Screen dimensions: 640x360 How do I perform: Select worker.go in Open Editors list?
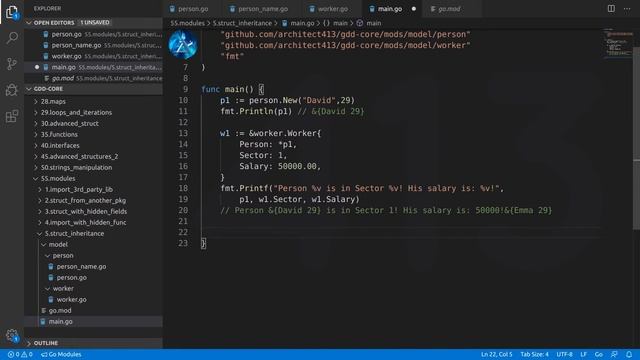pyautogui.click(x=93, y=56)
